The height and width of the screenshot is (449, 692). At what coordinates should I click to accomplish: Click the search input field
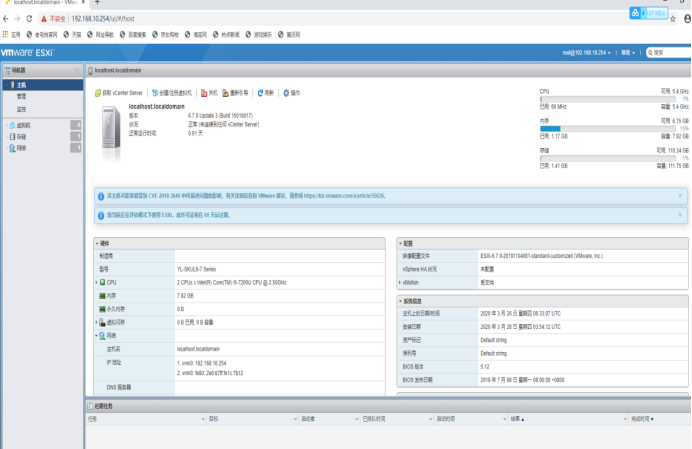pyautogui.click(x=670, y=52)
